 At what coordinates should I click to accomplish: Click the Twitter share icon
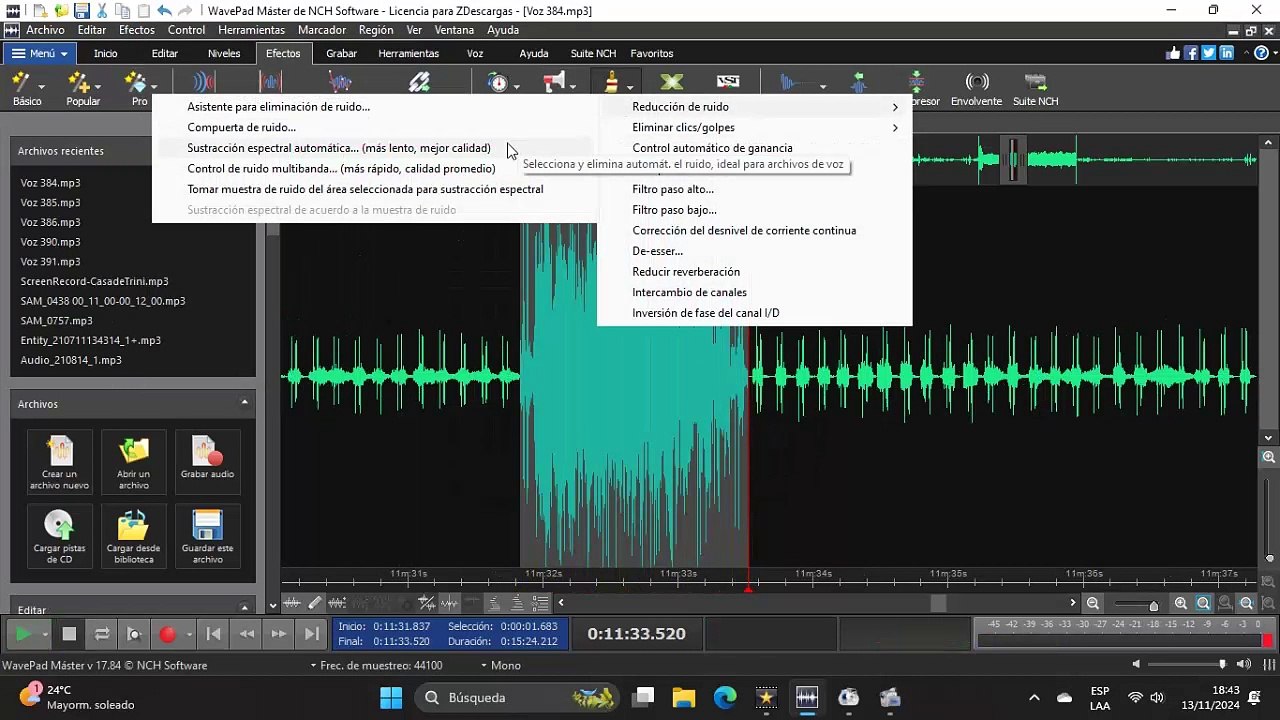click(1209, 53)
